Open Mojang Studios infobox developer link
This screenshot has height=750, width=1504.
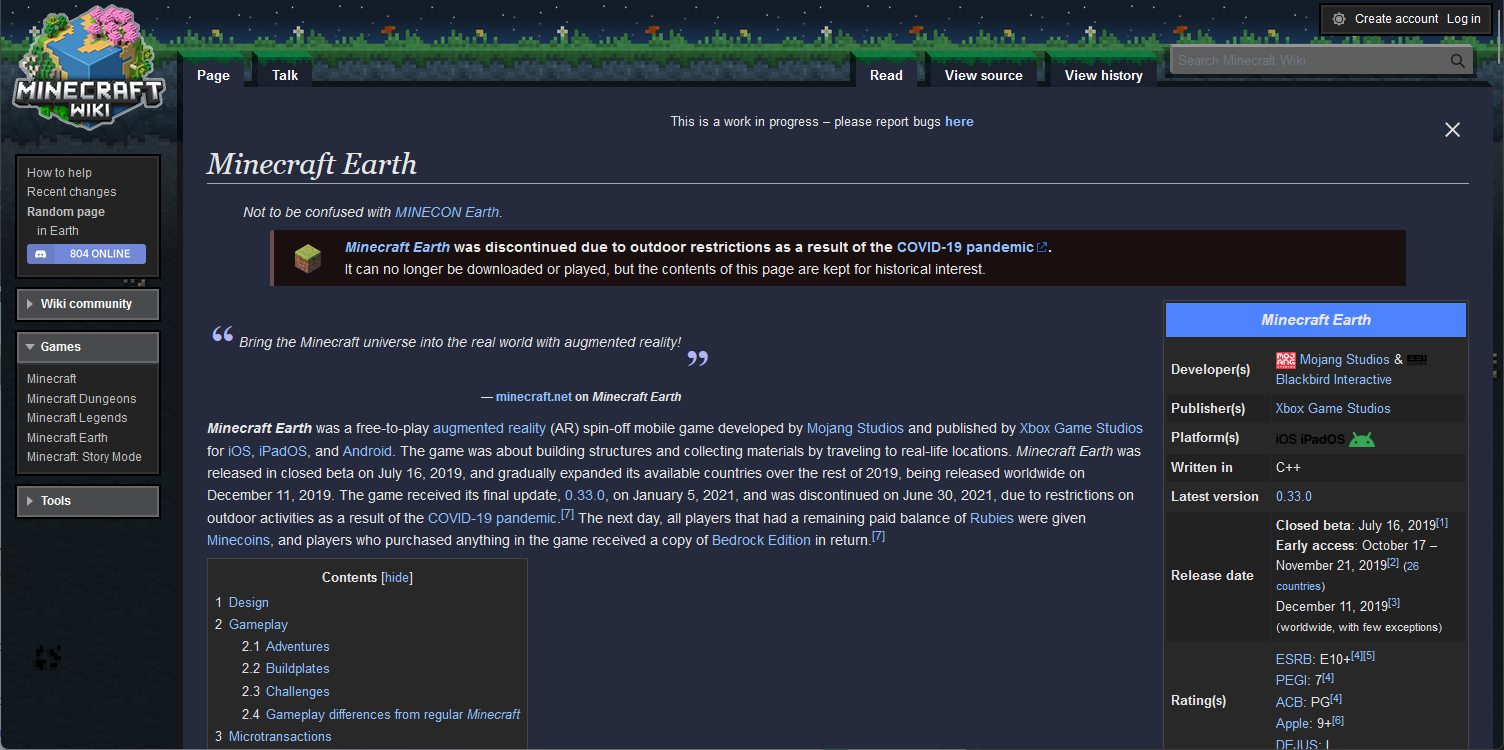[1345, 360]
